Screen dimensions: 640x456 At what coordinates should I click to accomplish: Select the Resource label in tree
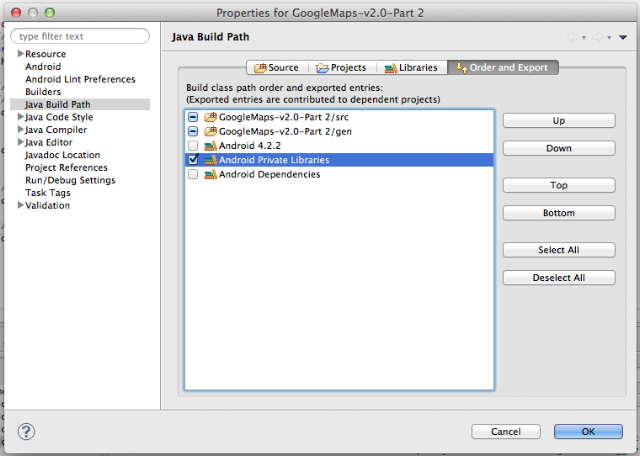[x=45, y=54]
